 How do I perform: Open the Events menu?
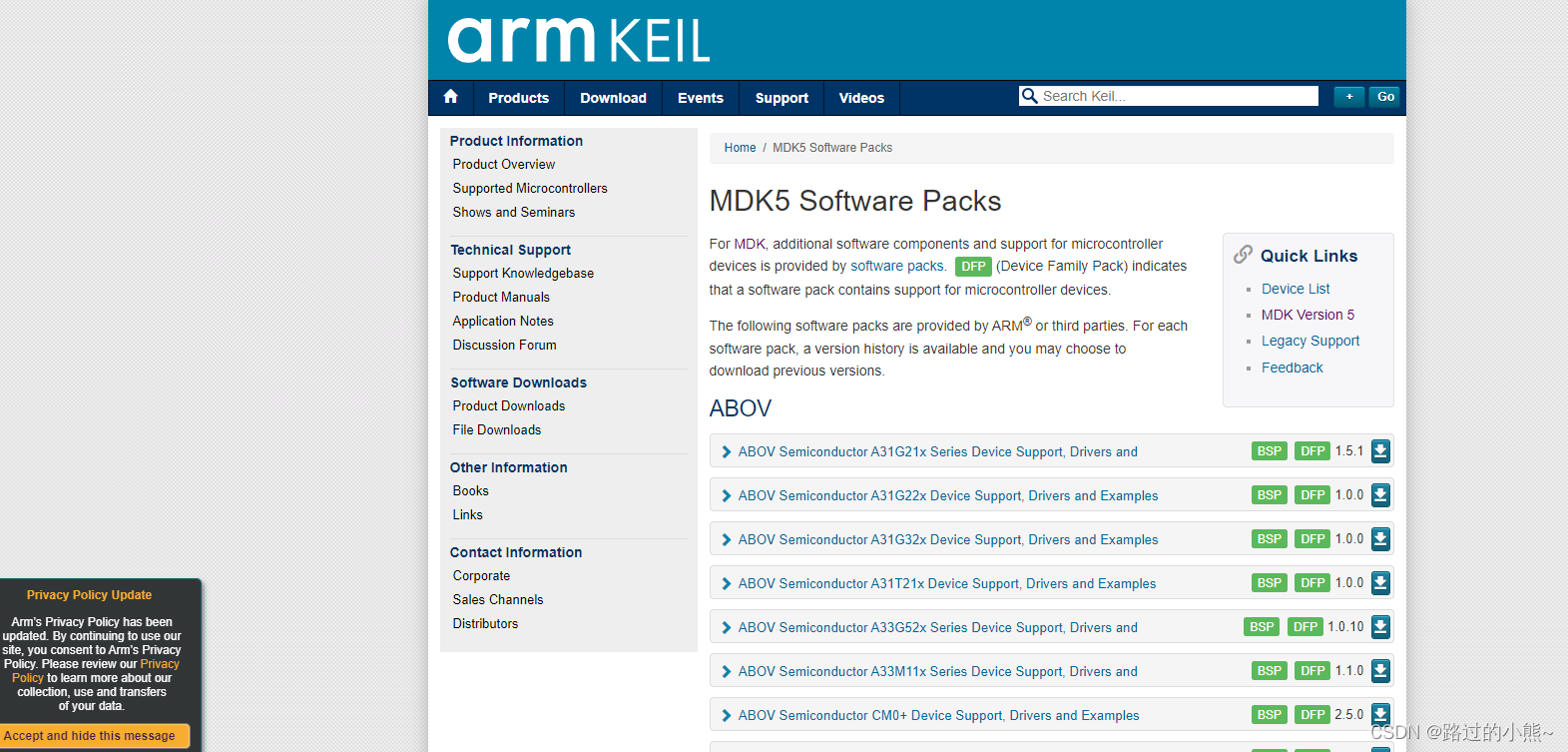tap(700, 98)
